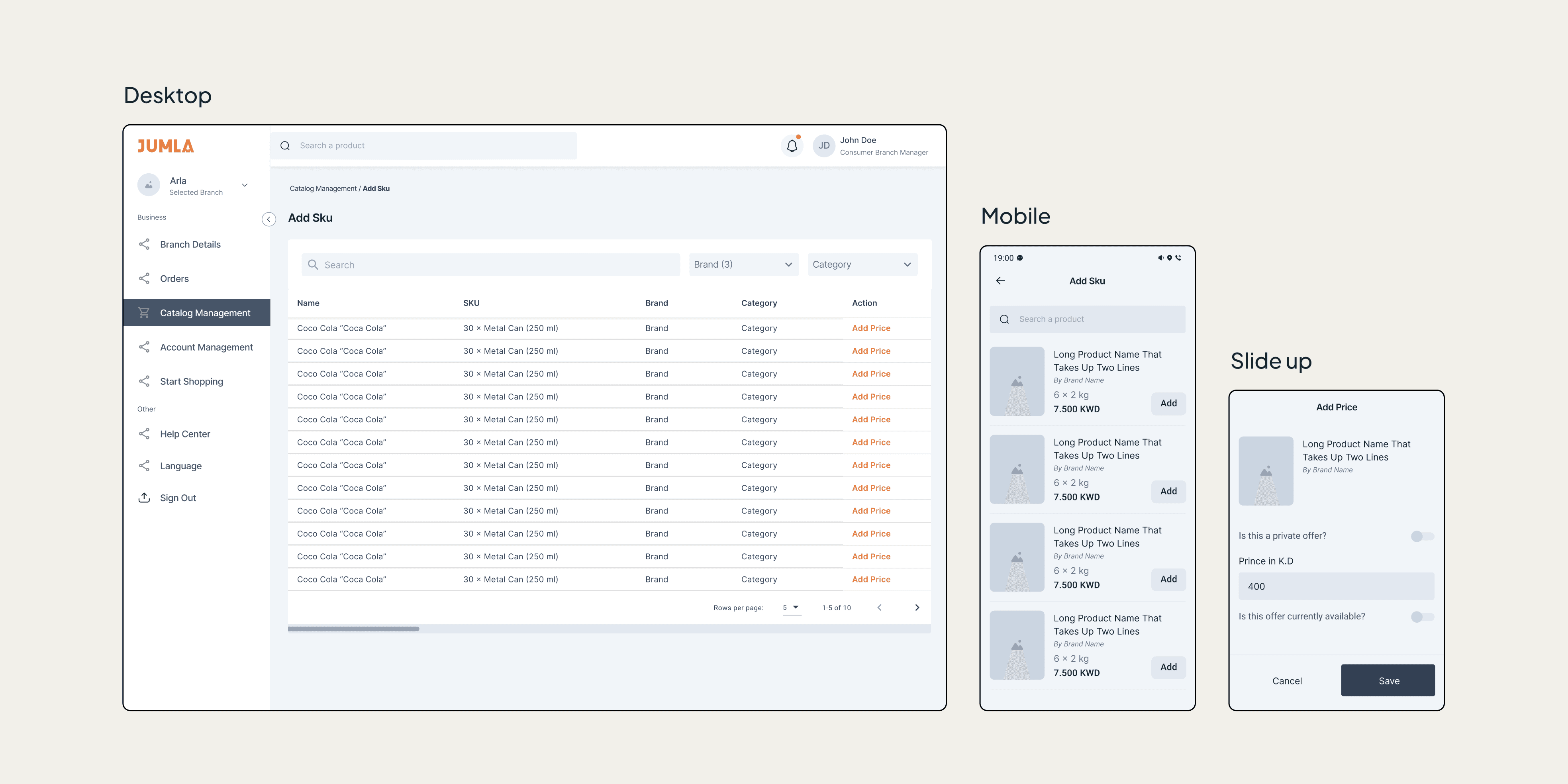The height and width of the screenshot is (784, 1568).
Task: Collapse the sidebar with the arrow button
Action: (269, 219)
